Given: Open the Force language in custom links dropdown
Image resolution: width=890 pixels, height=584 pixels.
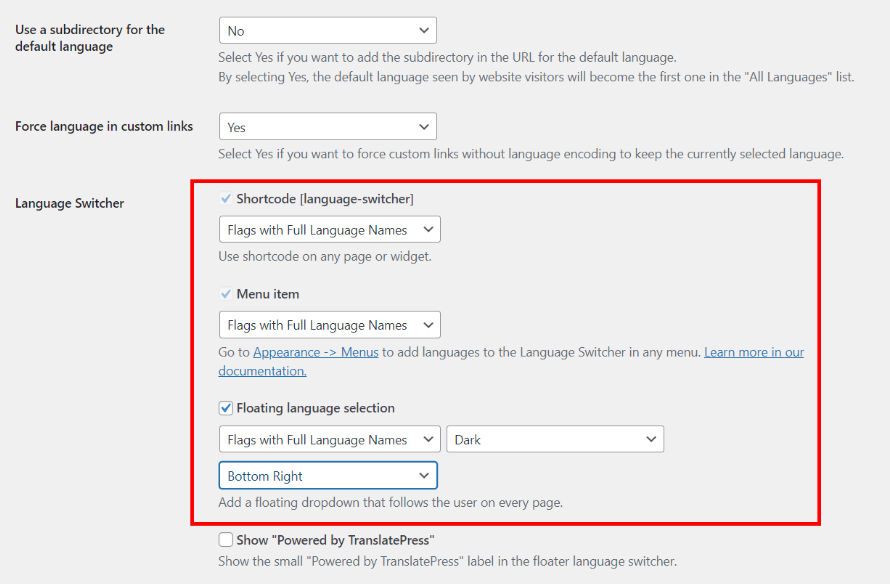Looking at the screenshot, I should (328, 127).
